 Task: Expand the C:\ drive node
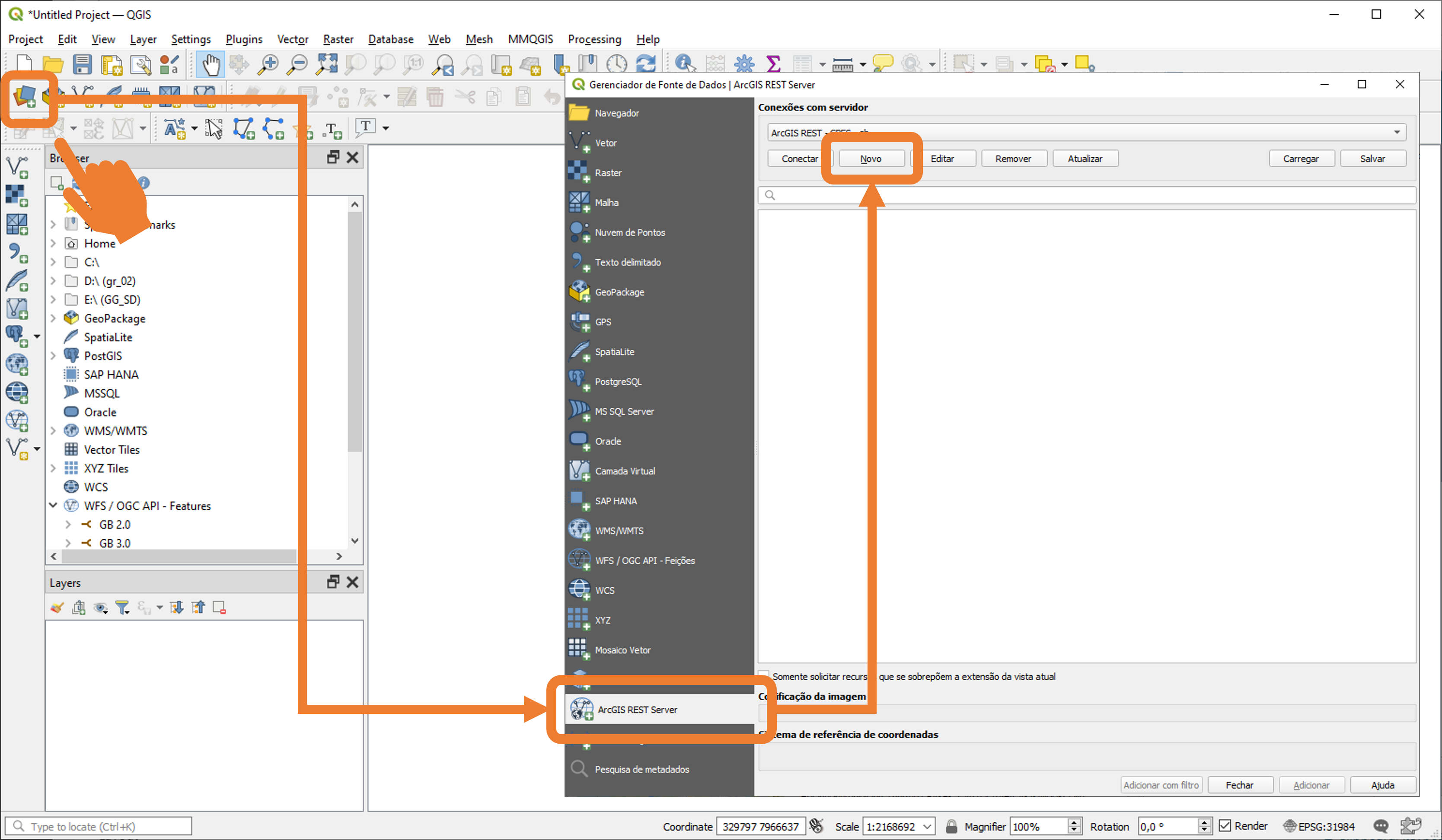point(53,263)
